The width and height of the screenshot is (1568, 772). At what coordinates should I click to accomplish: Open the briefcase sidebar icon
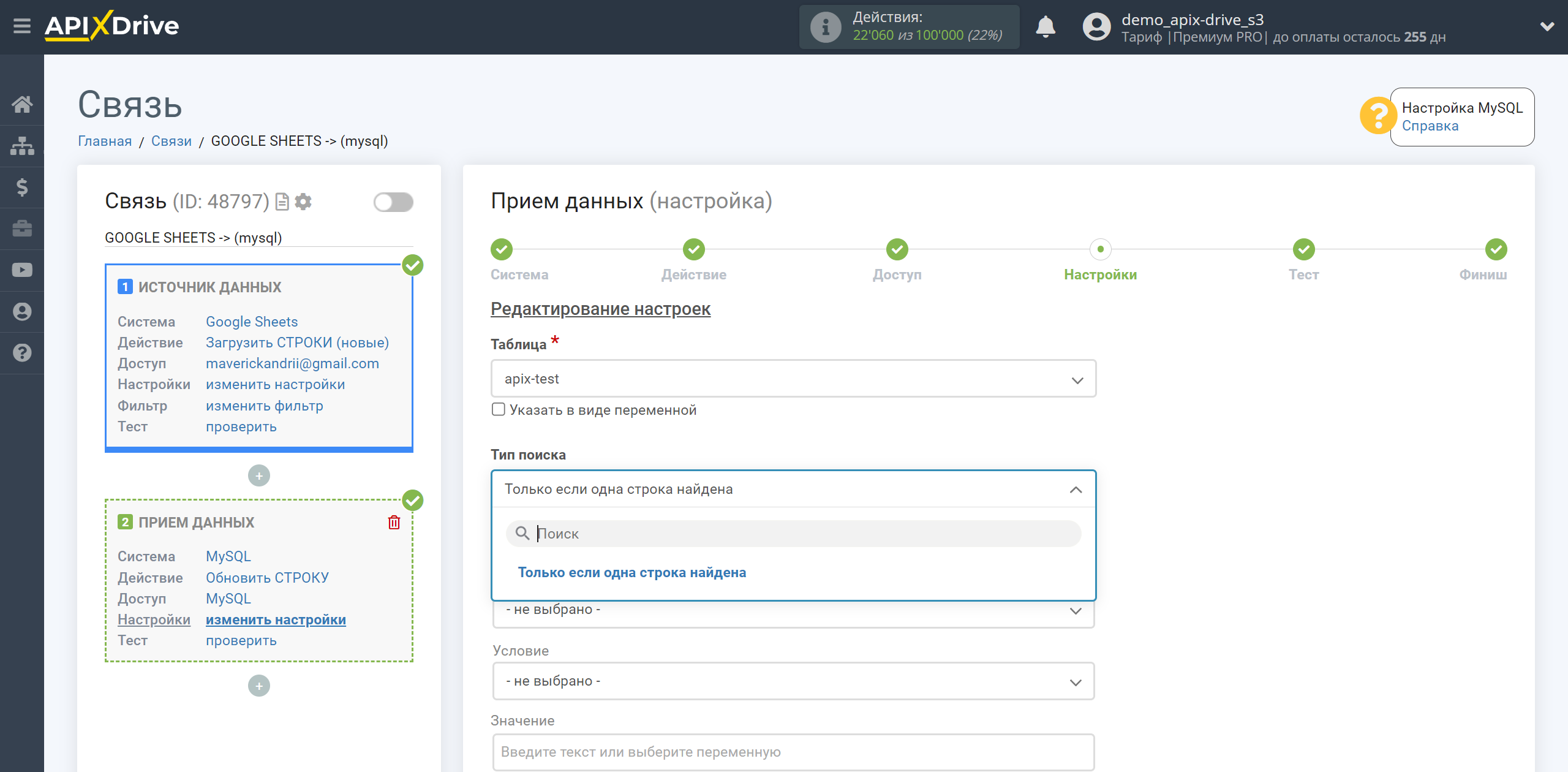(x=22, y=229)
